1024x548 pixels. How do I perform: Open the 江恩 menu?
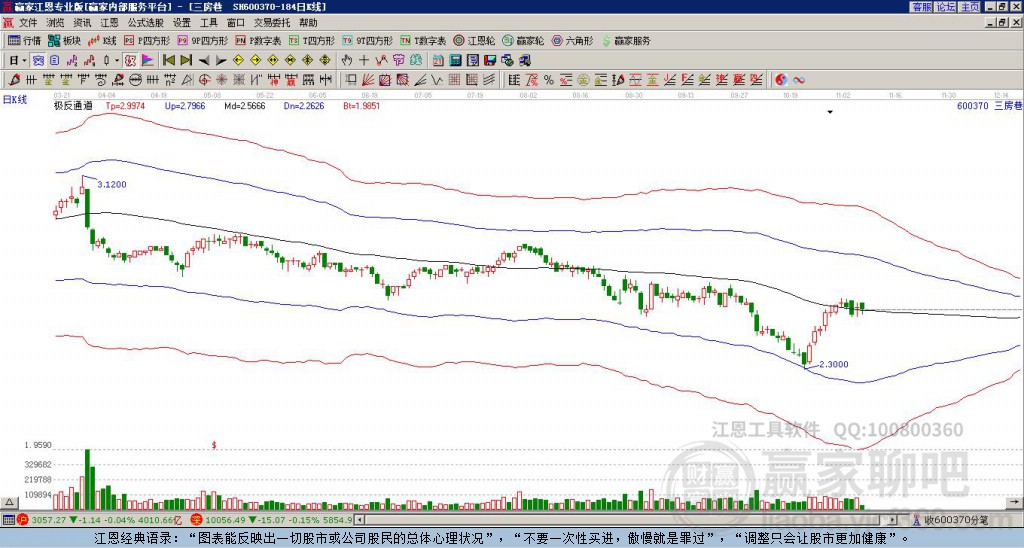(x=110, y=23)
